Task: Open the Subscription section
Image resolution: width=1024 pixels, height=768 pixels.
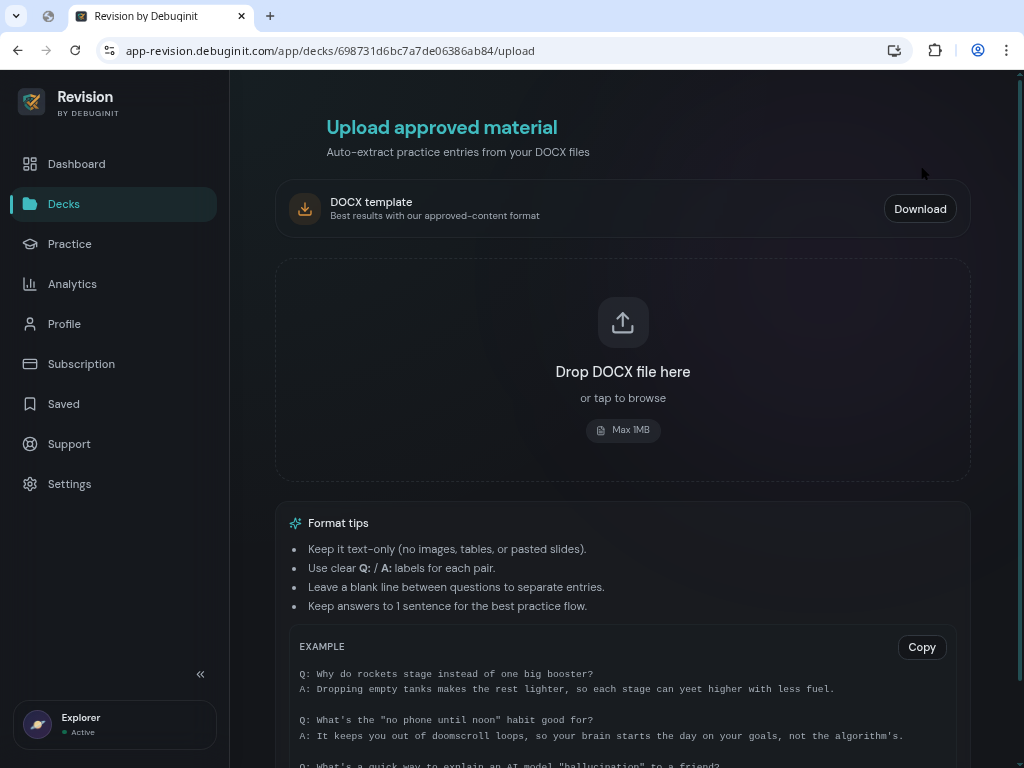Action: [81, 364]
